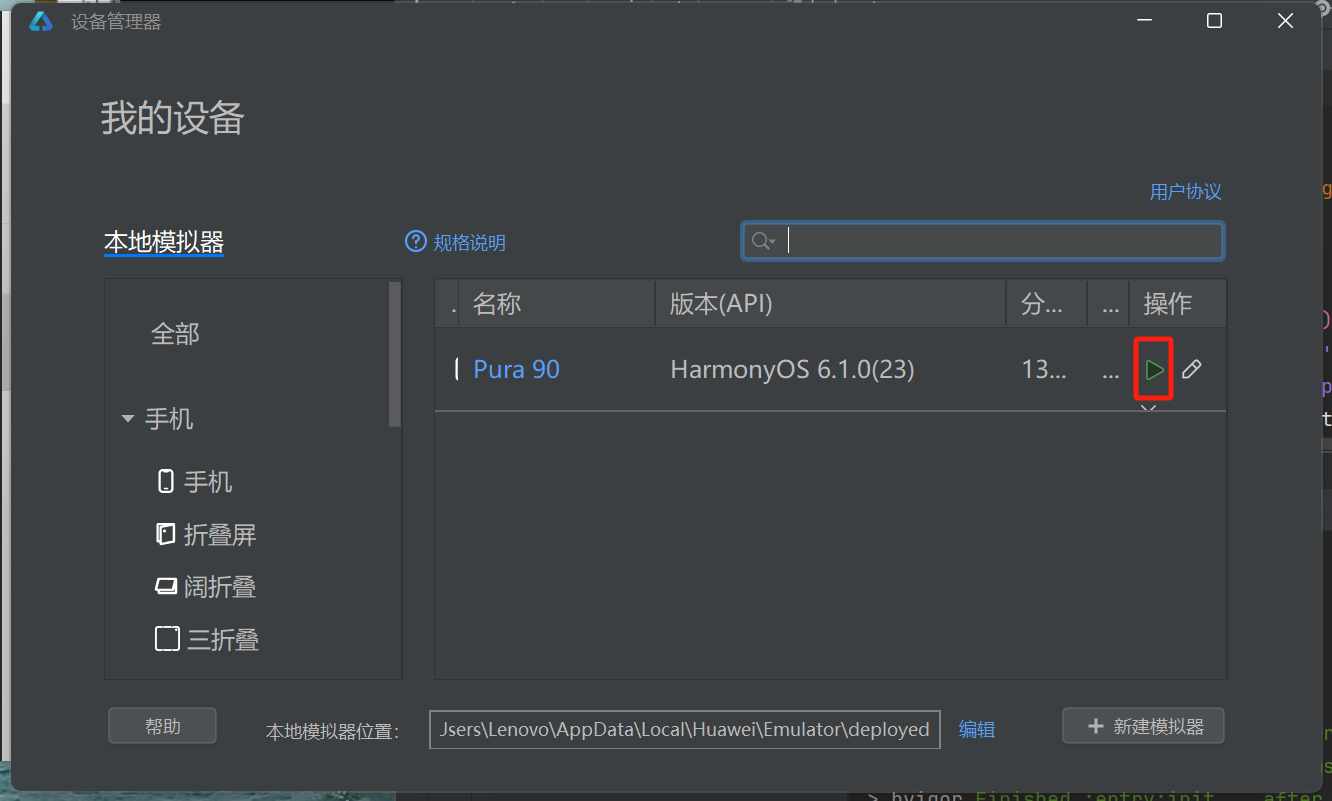
Task: Click the wide-fold icon next to 阔折叠
Action: click(166, 586)
